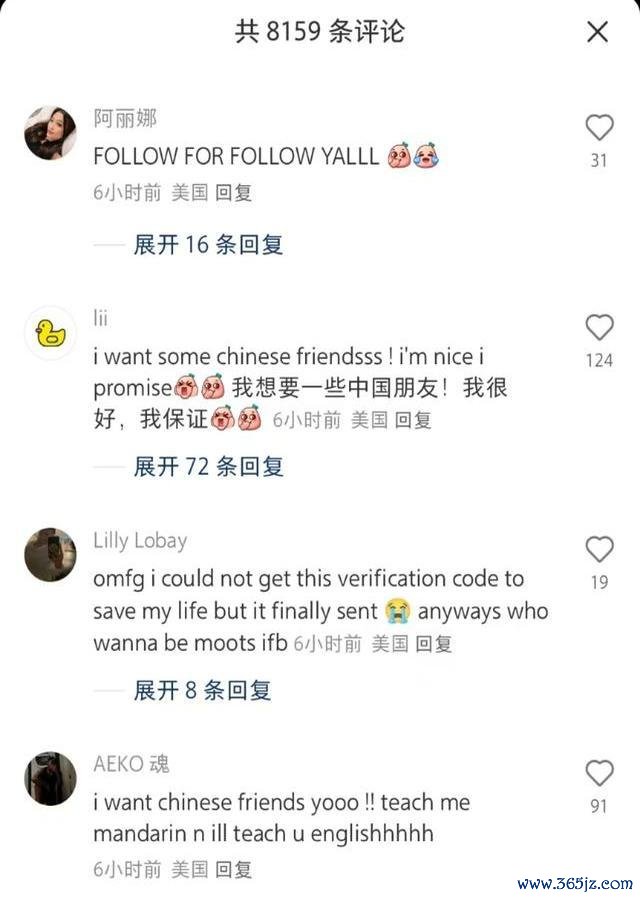640x899 pixels.
Task: Open Lilly Lobay's avatar photo
Action: 50,555
